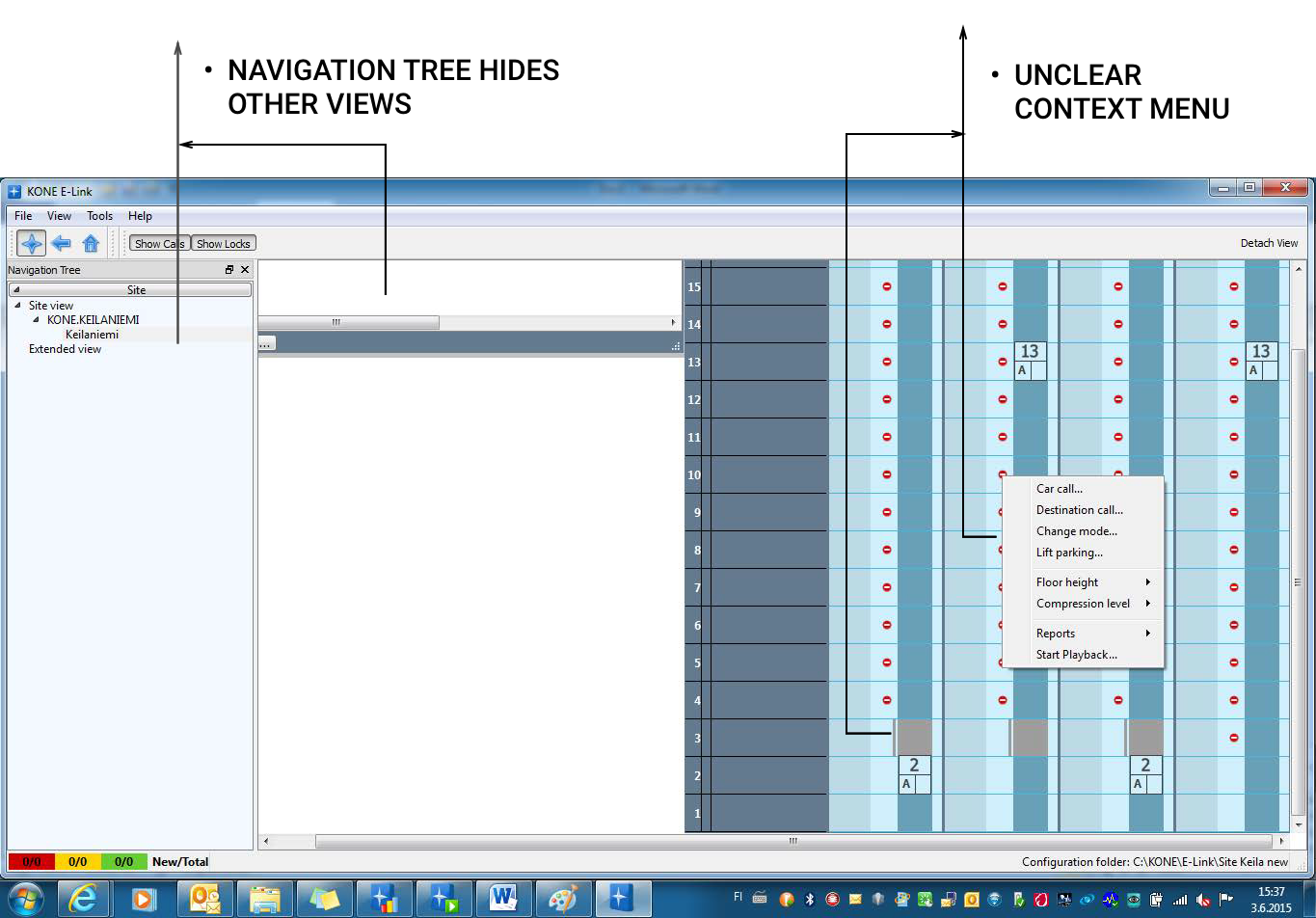Viewport: 1316px width, 918px height.
Task: Click the blue compass navigation icon
Action: (x=31, y=243)
